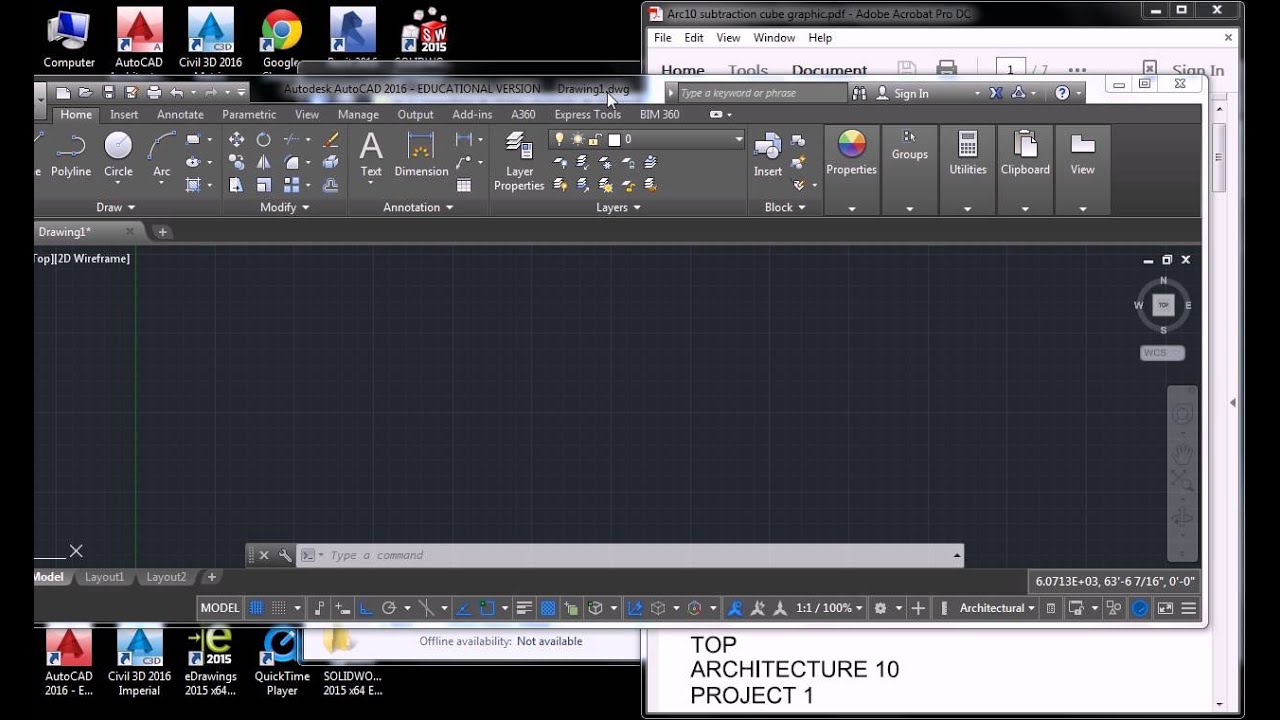Expand the Layers panel dropdown
Screen dimensions: 1280x720
click(618, 207)
